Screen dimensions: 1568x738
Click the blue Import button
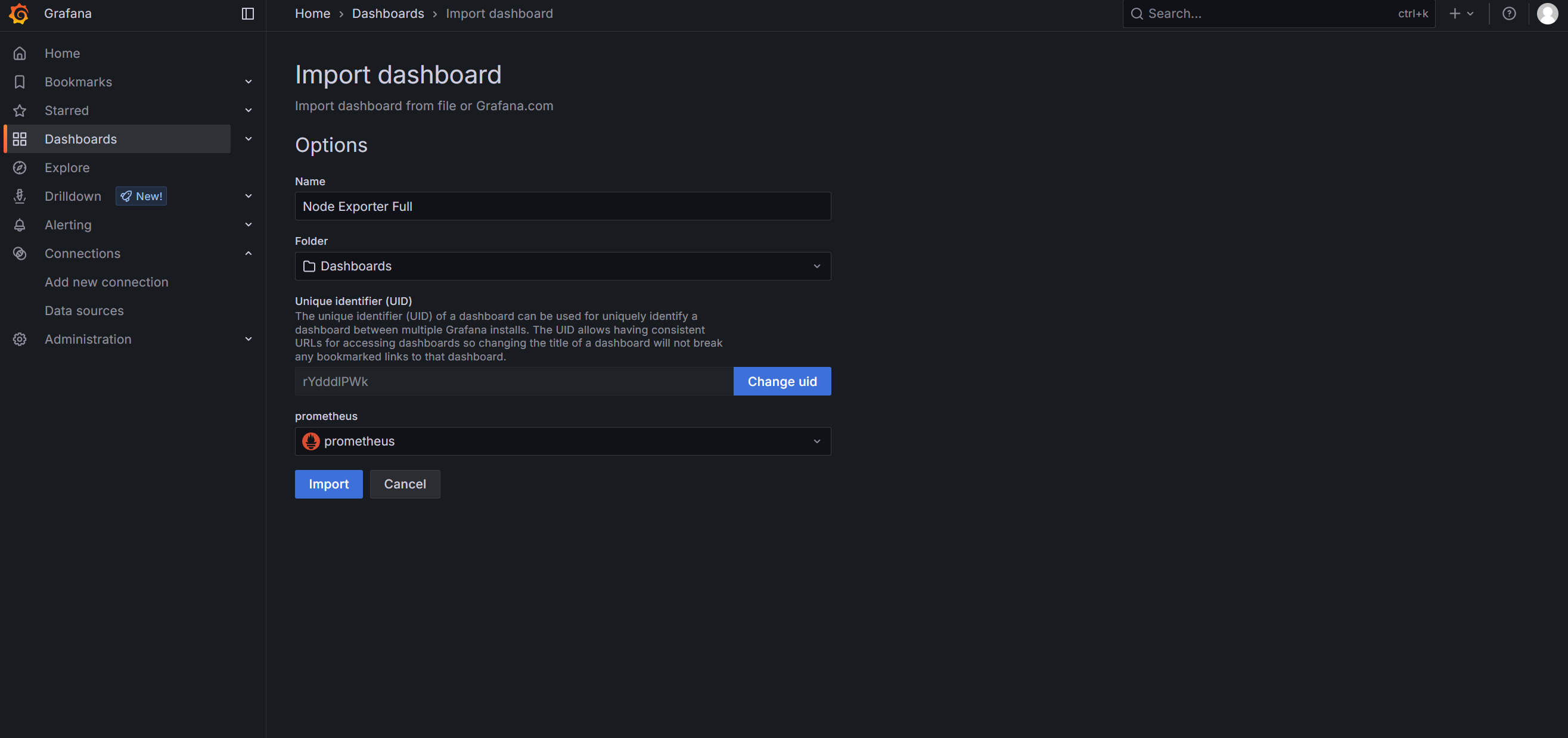tap(328, 484)
